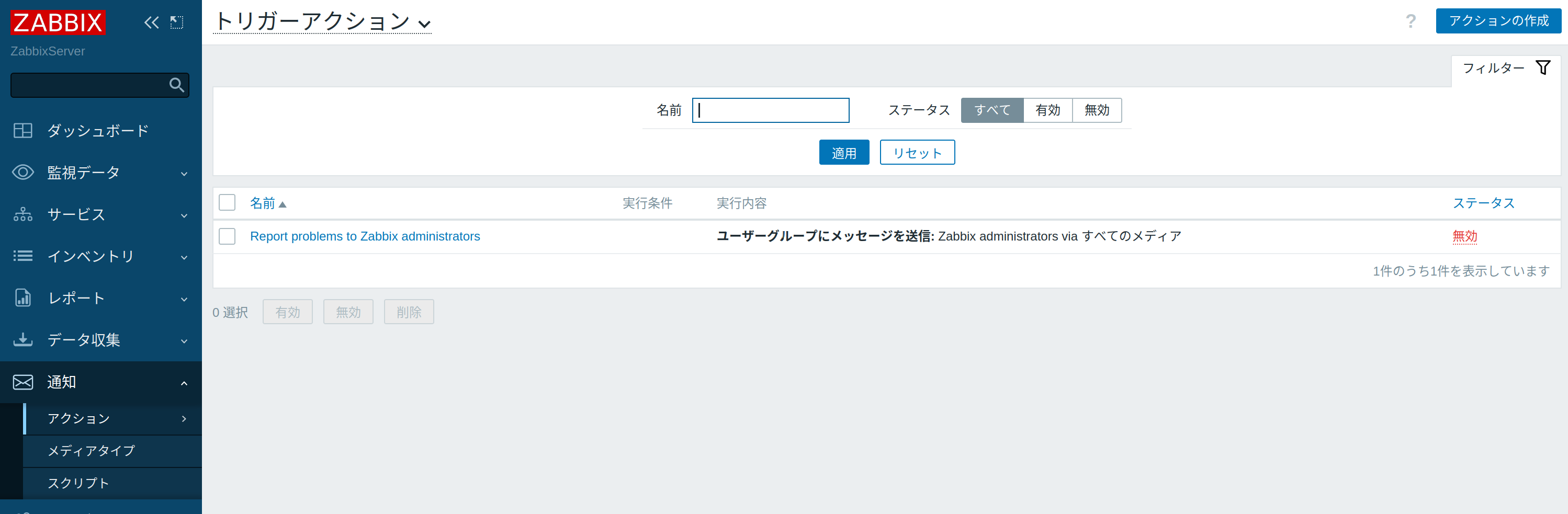The width and height of the screenshot is (1568, 514).
Task: Click the 実行条件 column header
Action: pyautogui.click(x=647, y=202)
